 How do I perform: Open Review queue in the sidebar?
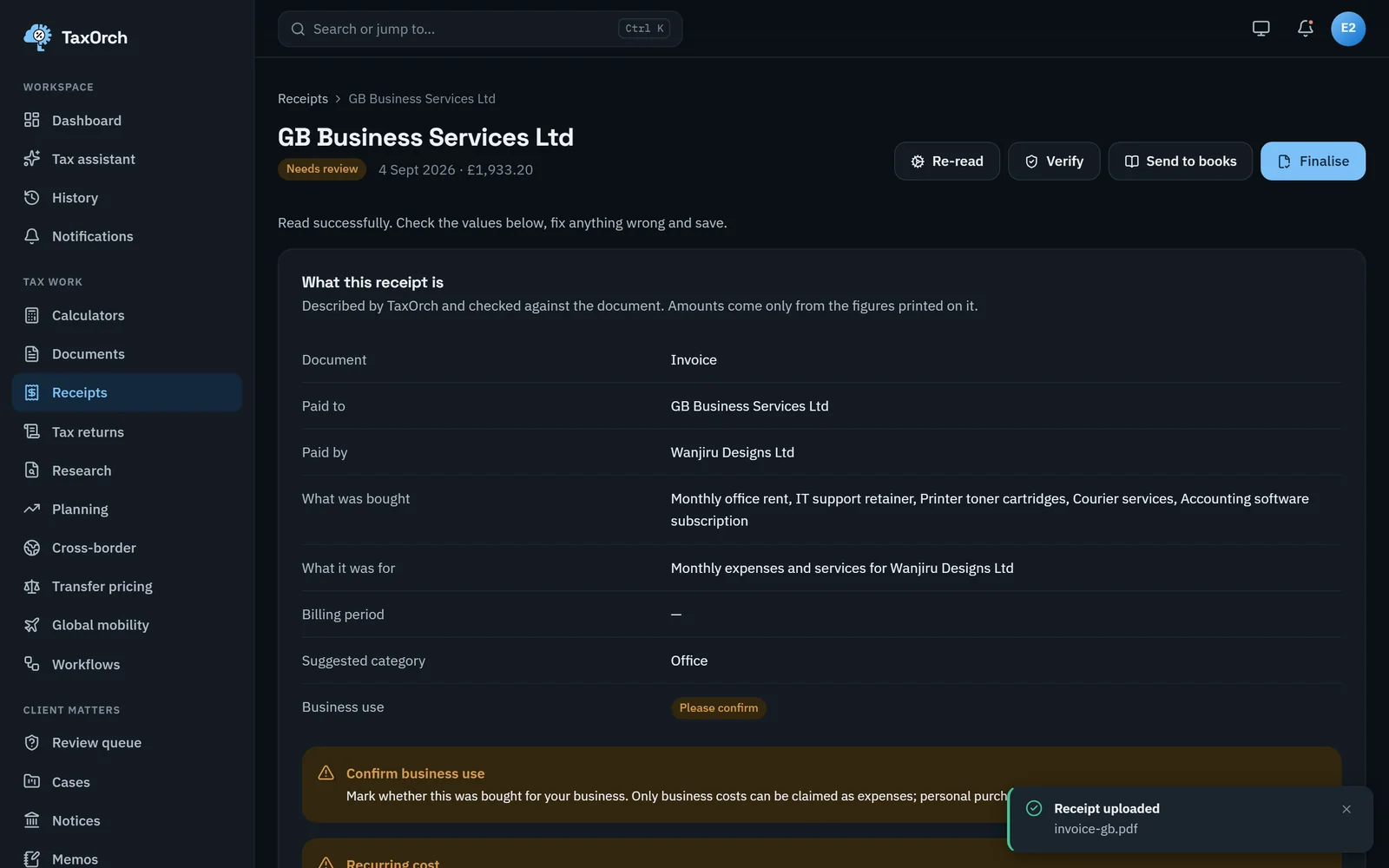127,742
